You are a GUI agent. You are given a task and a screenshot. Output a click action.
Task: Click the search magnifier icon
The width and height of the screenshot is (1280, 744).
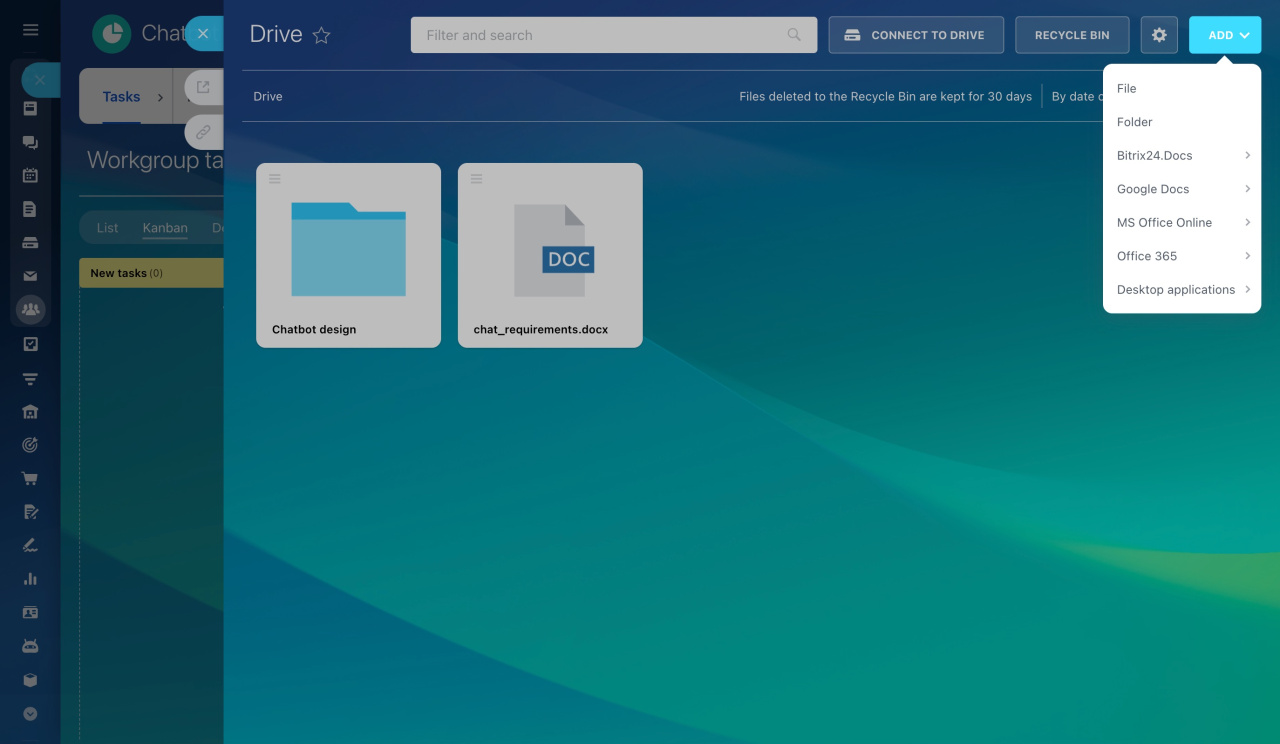click(x=794, y=35)
